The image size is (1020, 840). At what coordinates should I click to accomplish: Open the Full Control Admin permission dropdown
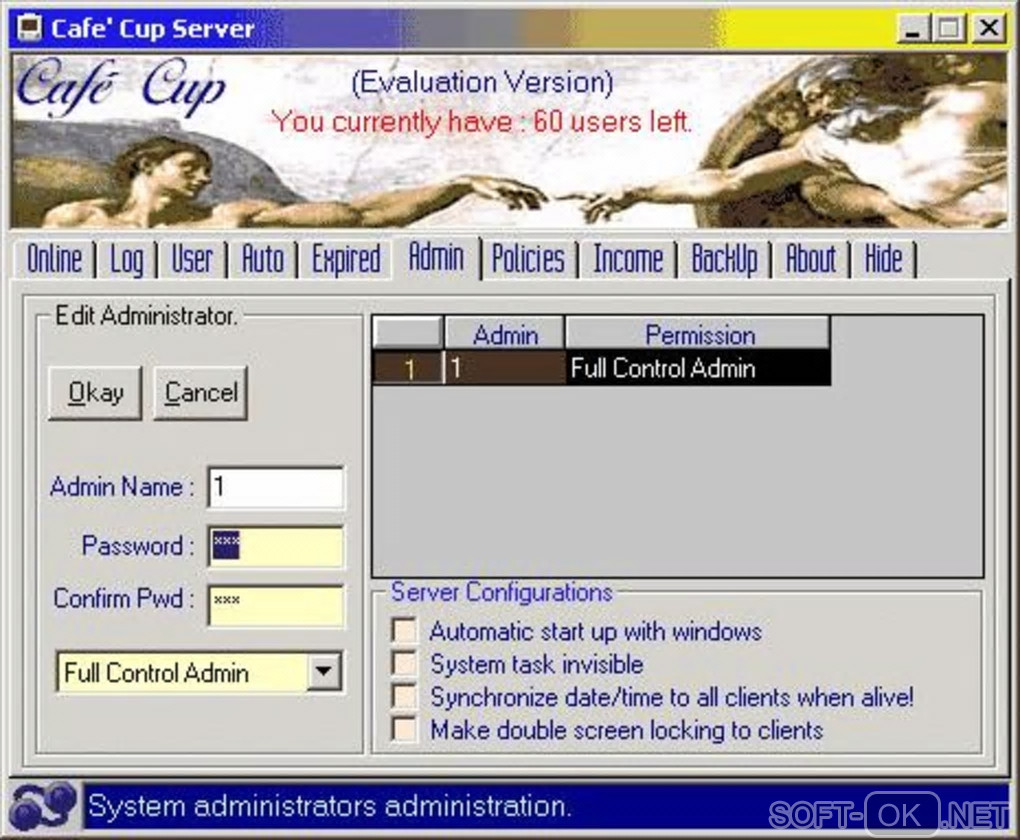coord(324,671)
